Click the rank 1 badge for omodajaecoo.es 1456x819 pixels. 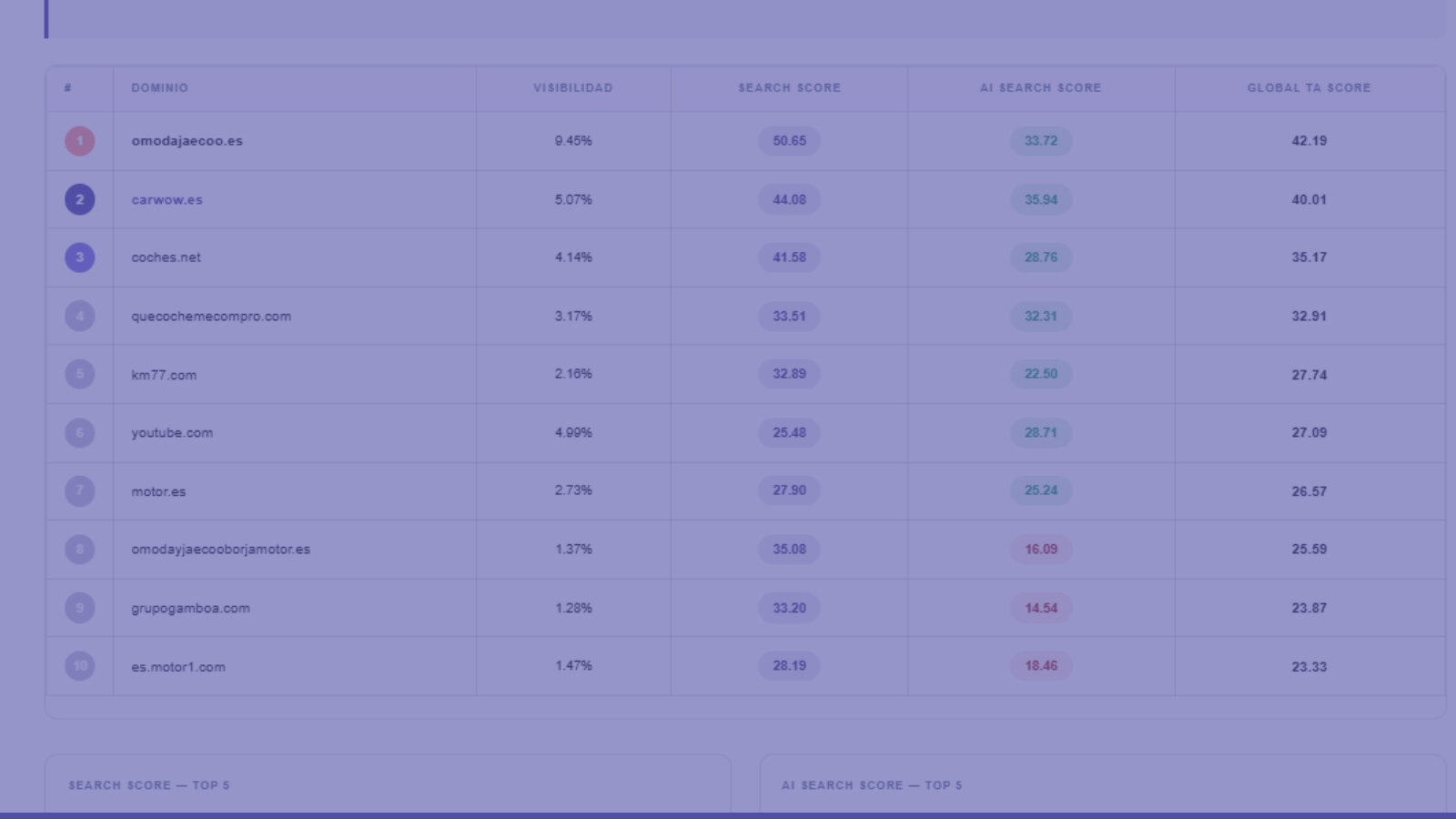[x=79, y=141]
